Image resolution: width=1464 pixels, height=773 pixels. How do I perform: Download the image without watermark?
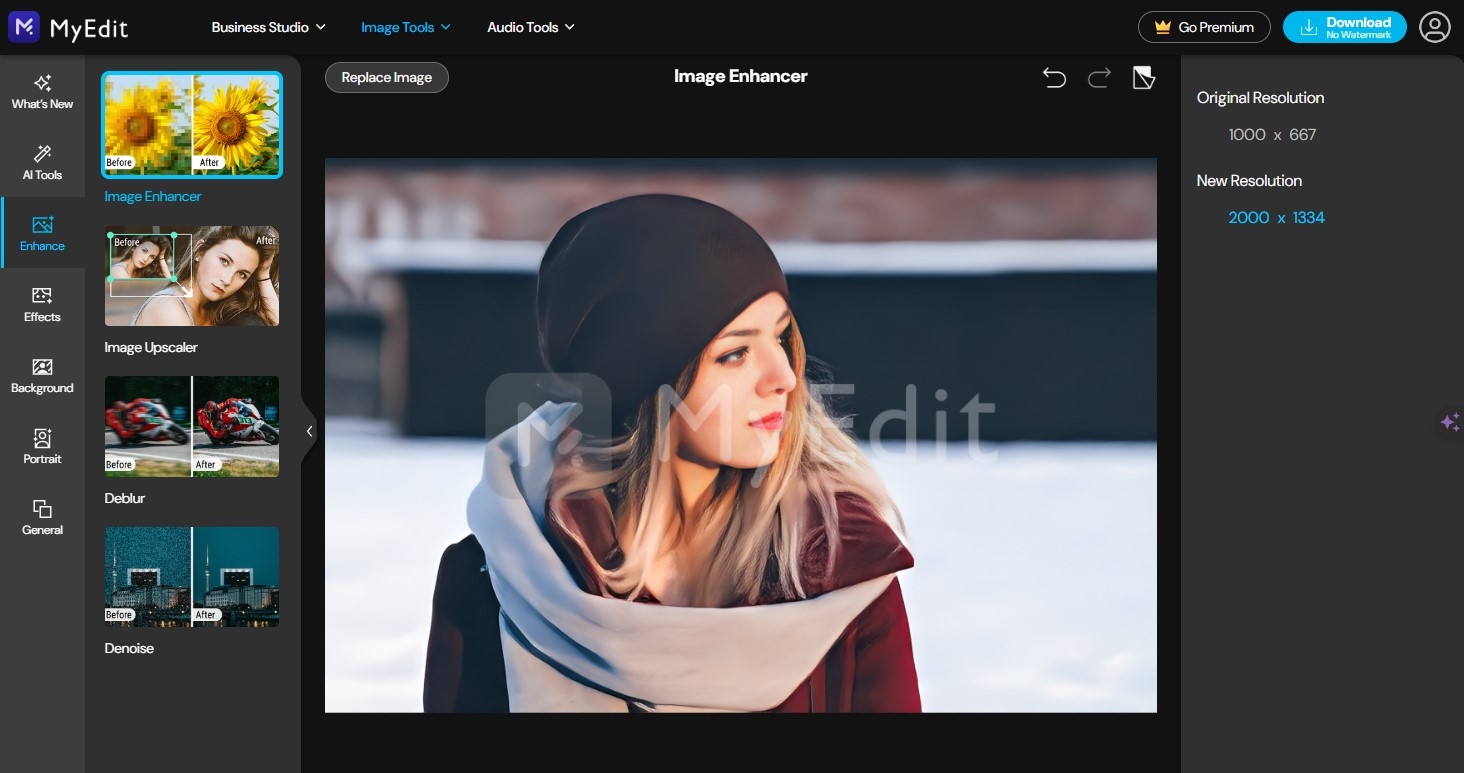pyautogui.click(x=1344, y=27)
